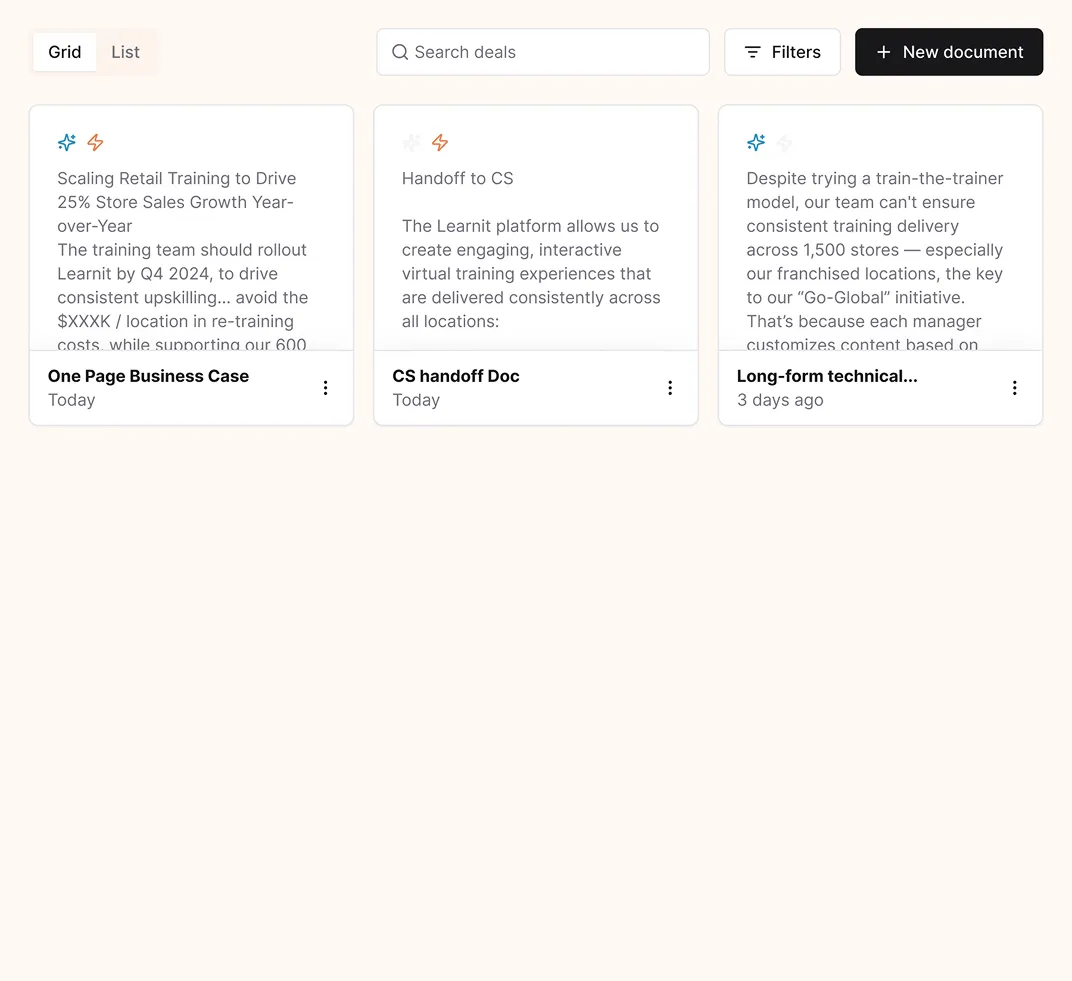Click 'Today' under CS handoff Doc
The width and height of the screenshot is (1072, 981).
point(416,400)
